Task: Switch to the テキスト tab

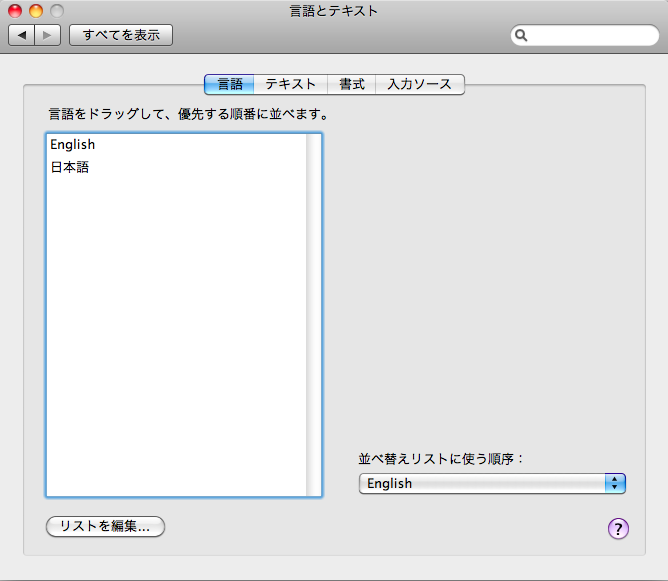Action: pos(290,84)
